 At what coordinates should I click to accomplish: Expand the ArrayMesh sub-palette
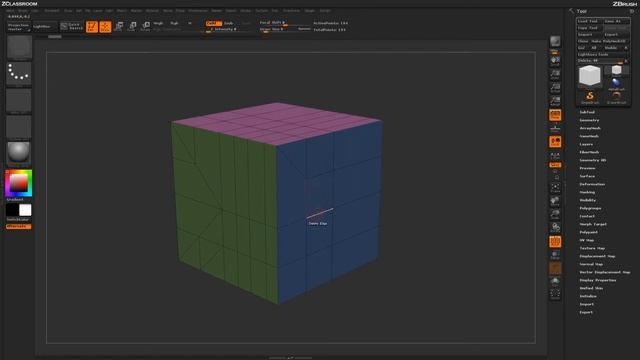[x=590, y=128]
